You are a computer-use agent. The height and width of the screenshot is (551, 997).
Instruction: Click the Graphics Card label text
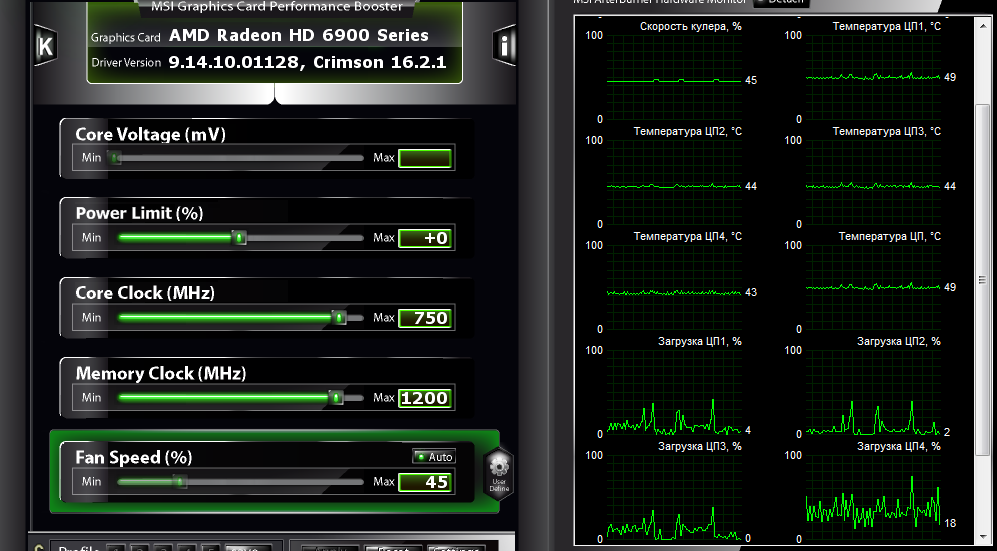pyautogui.click(x=125, y=37)
